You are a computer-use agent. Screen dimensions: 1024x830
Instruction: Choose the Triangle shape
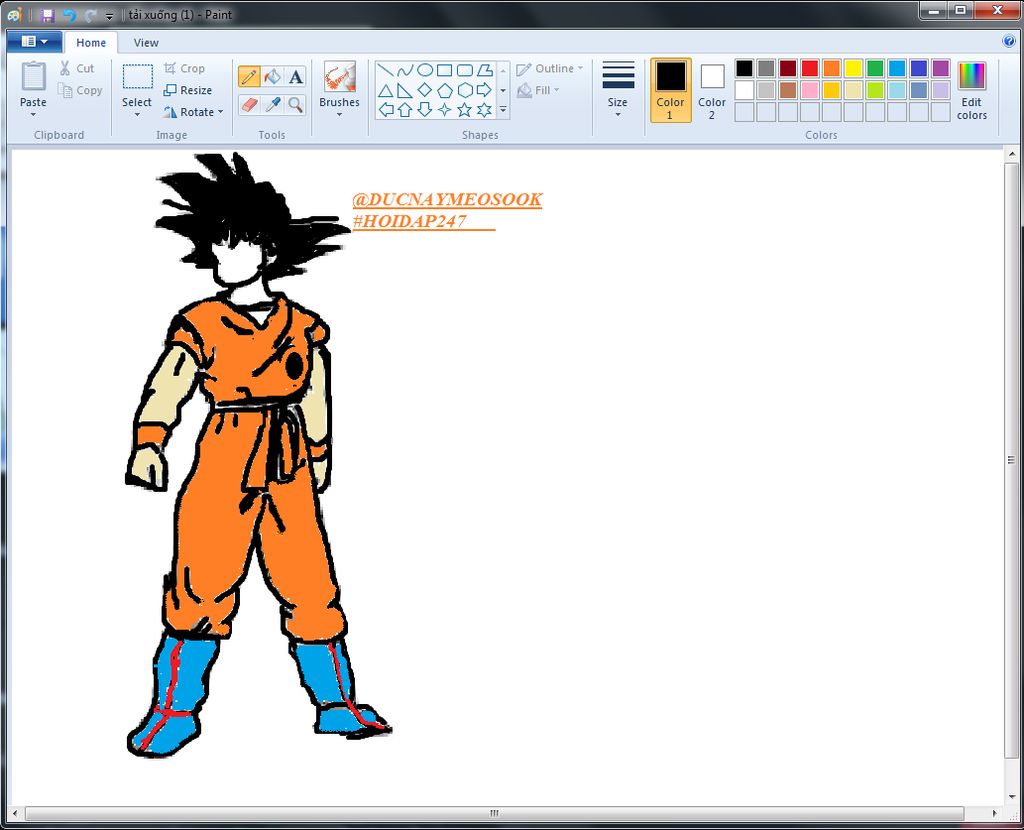[x=385, y=90]
